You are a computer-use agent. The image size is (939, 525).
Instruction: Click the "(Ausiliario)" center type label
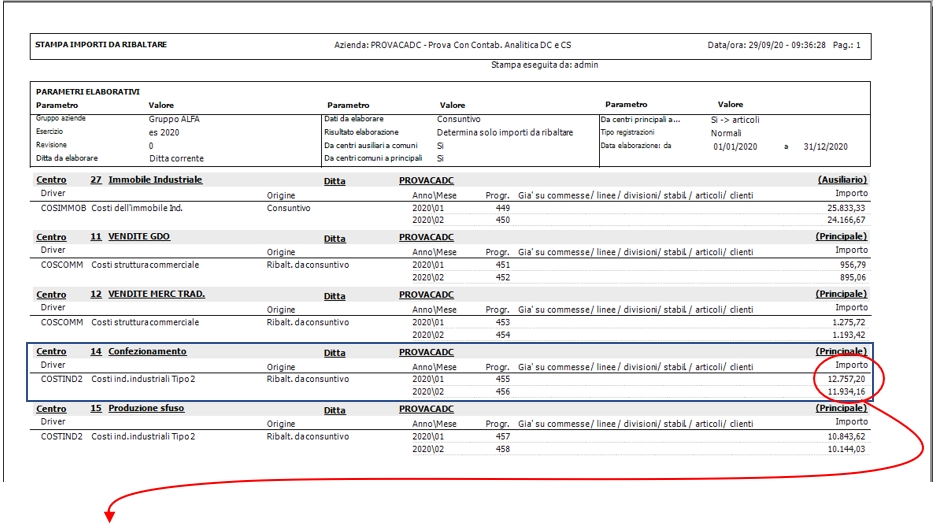pyautogui.click(x=842, y=180)
